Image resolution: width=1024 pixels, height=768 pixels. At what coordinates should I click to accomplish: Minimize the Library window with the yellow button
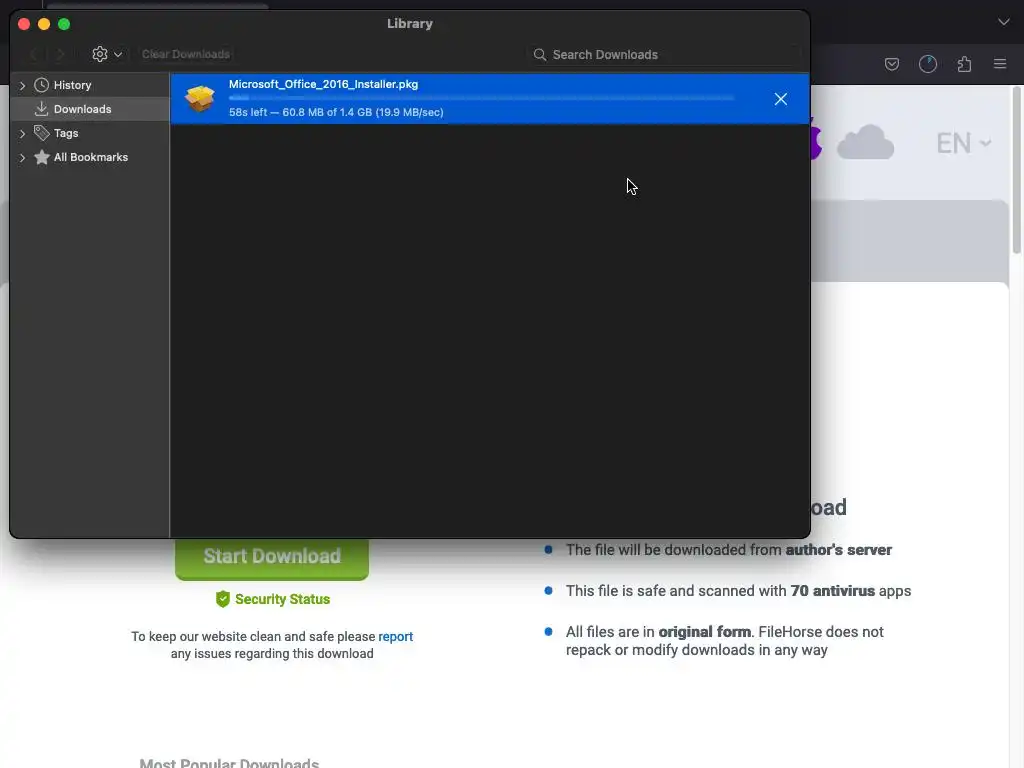coord(44,24)
